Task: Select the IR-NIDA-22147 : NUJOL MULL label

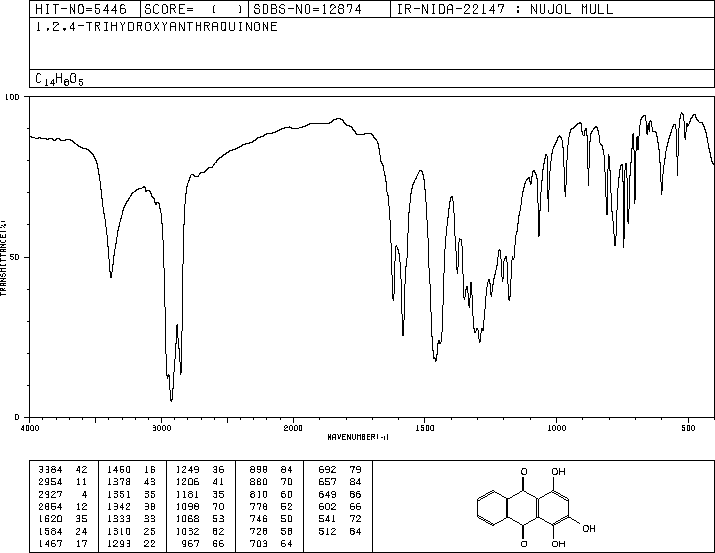Action: 505,9
